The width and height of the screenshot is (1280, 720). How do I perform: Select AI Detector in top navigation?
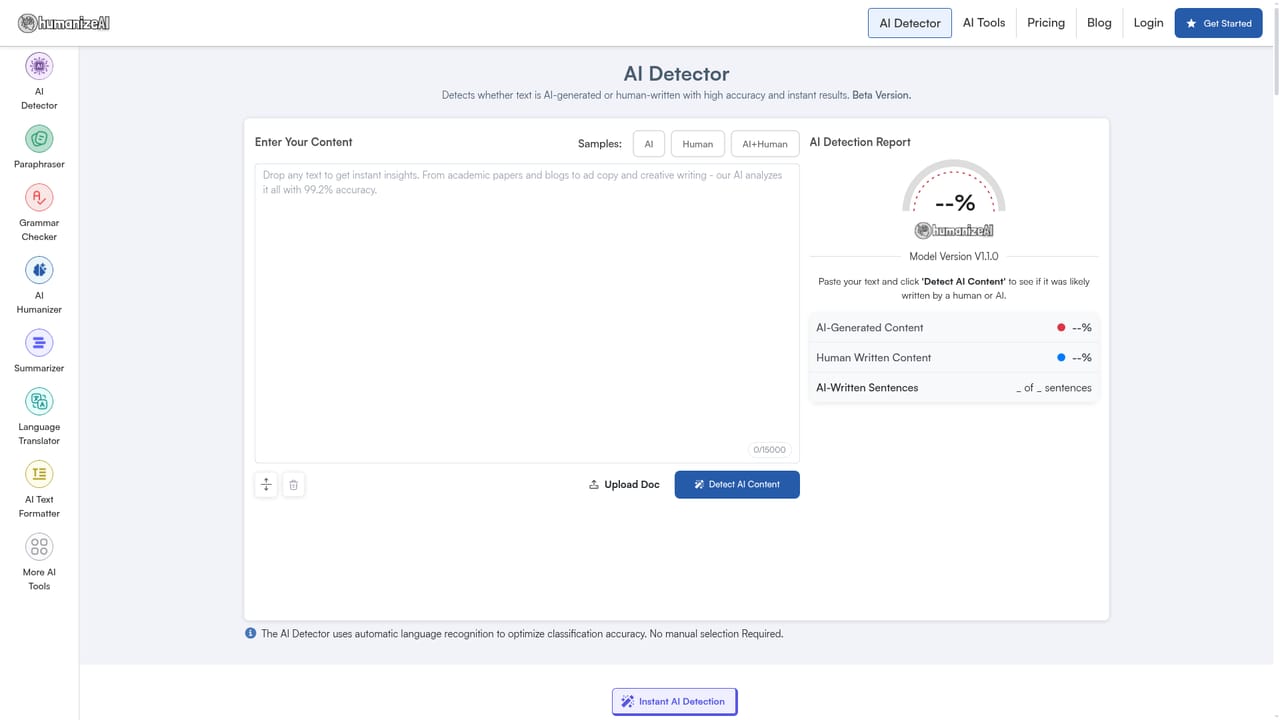click(x=910, y=23)
